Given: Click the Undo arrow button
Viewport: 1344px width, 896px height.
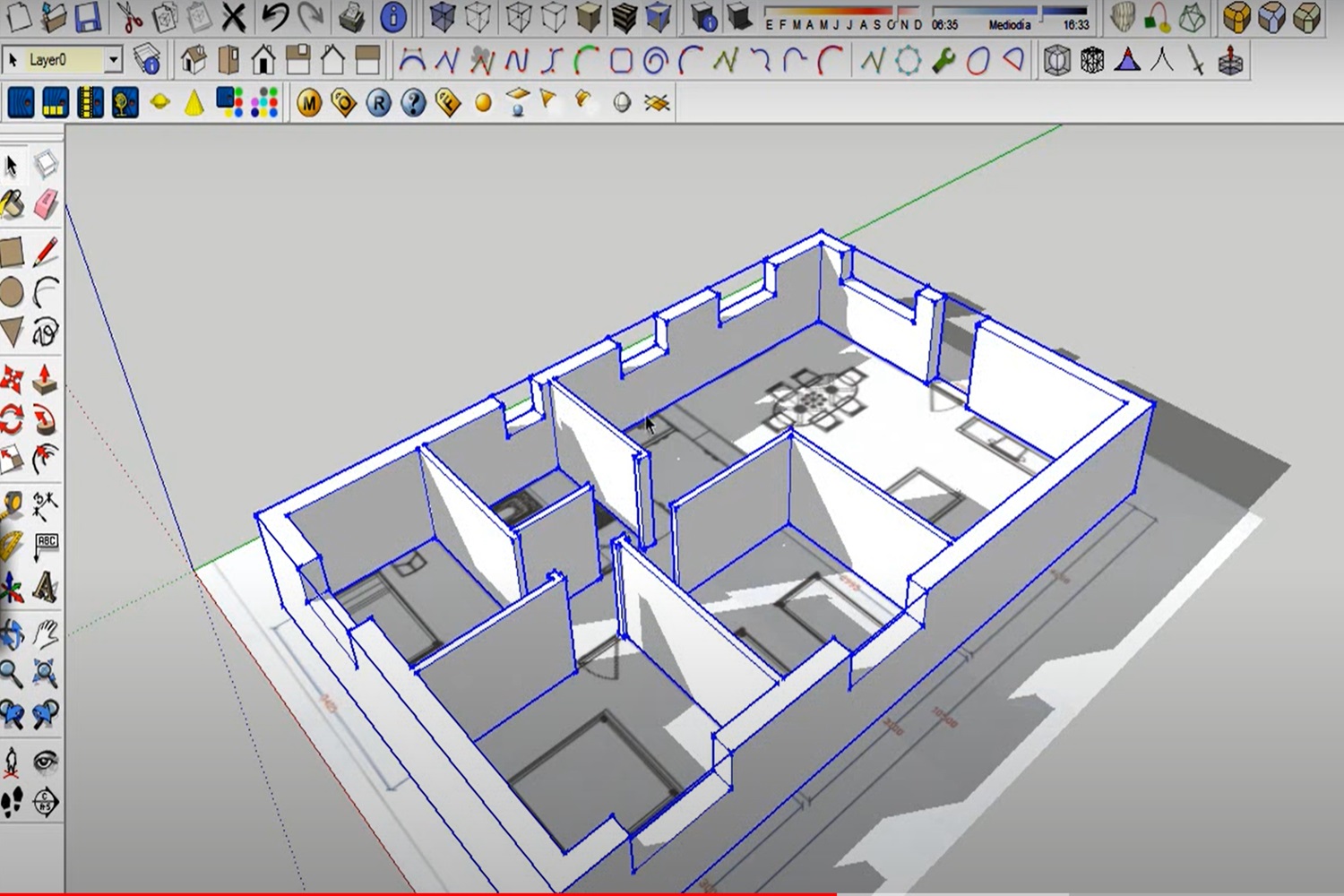Looking at the screenshot, I should pyautogui.click(x=274, y=16).
